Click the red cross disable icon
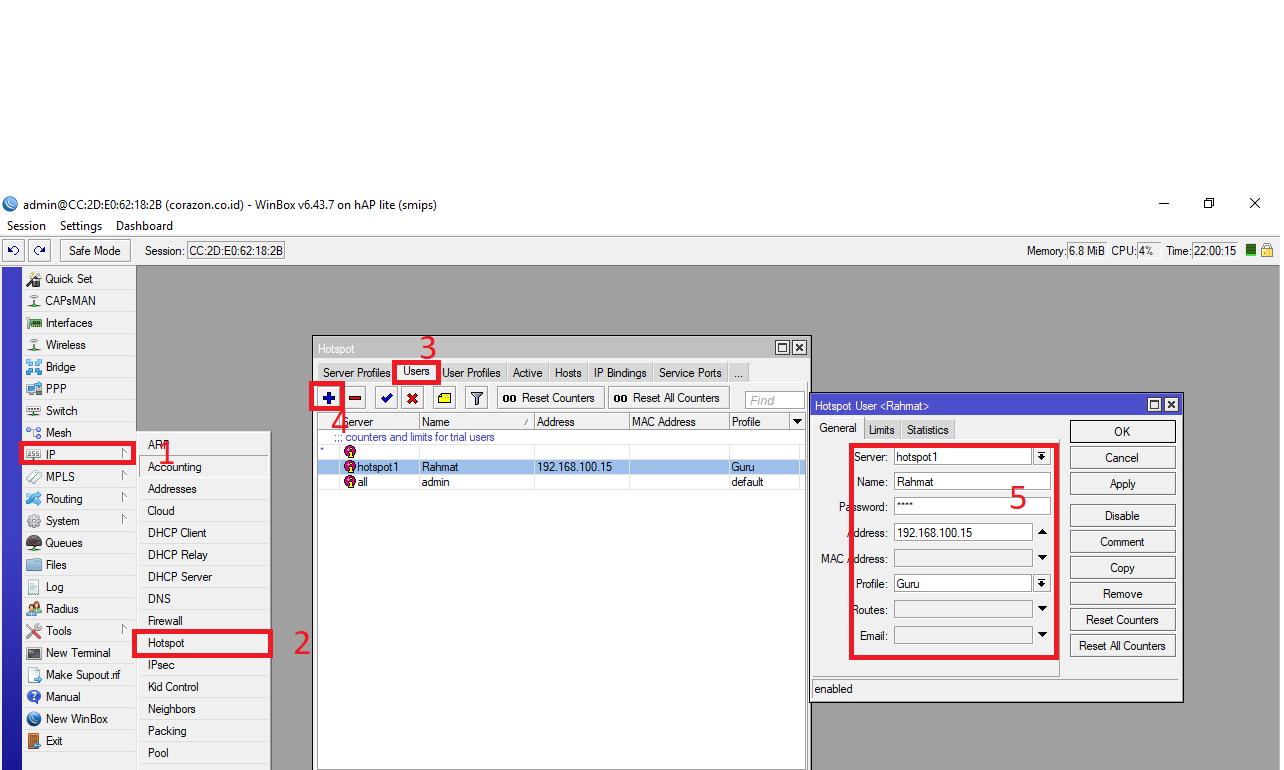 (x=412, y=398)
